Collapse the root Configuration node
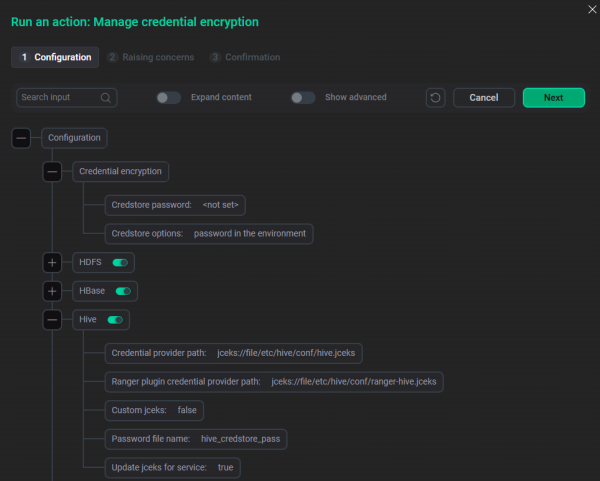 point(21,138)
